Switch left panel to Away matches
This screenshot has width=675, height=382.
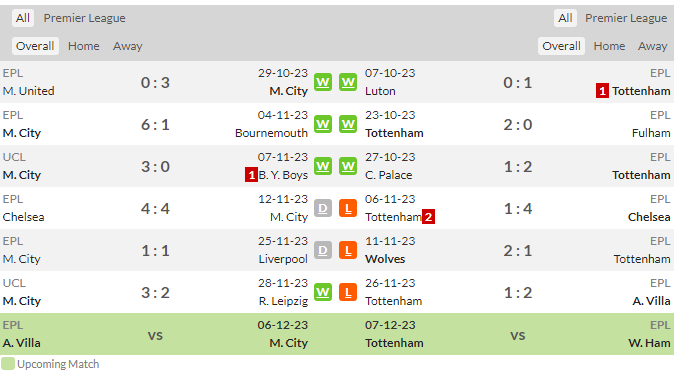127,46
